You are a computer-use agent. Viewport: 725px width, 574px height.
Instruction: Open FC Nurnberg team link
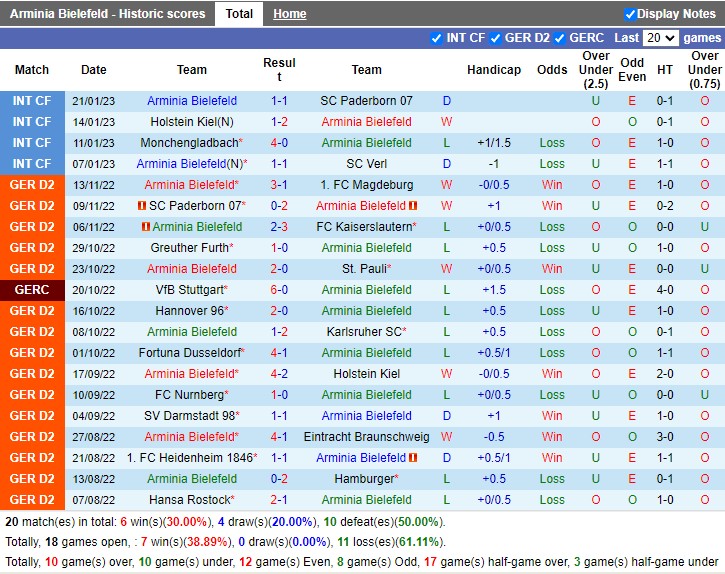[x=190, y=395]
